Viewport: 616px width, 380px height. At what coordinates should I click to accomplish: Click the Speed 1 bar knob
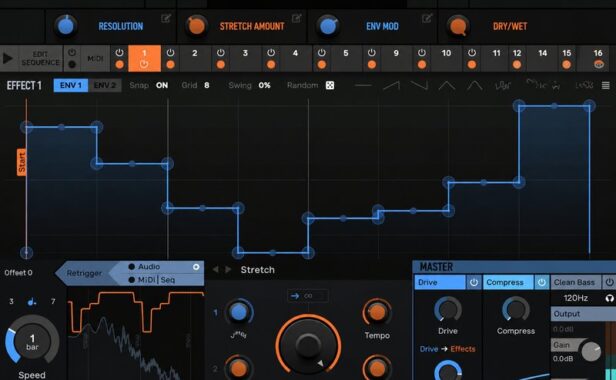coord(32,341)
